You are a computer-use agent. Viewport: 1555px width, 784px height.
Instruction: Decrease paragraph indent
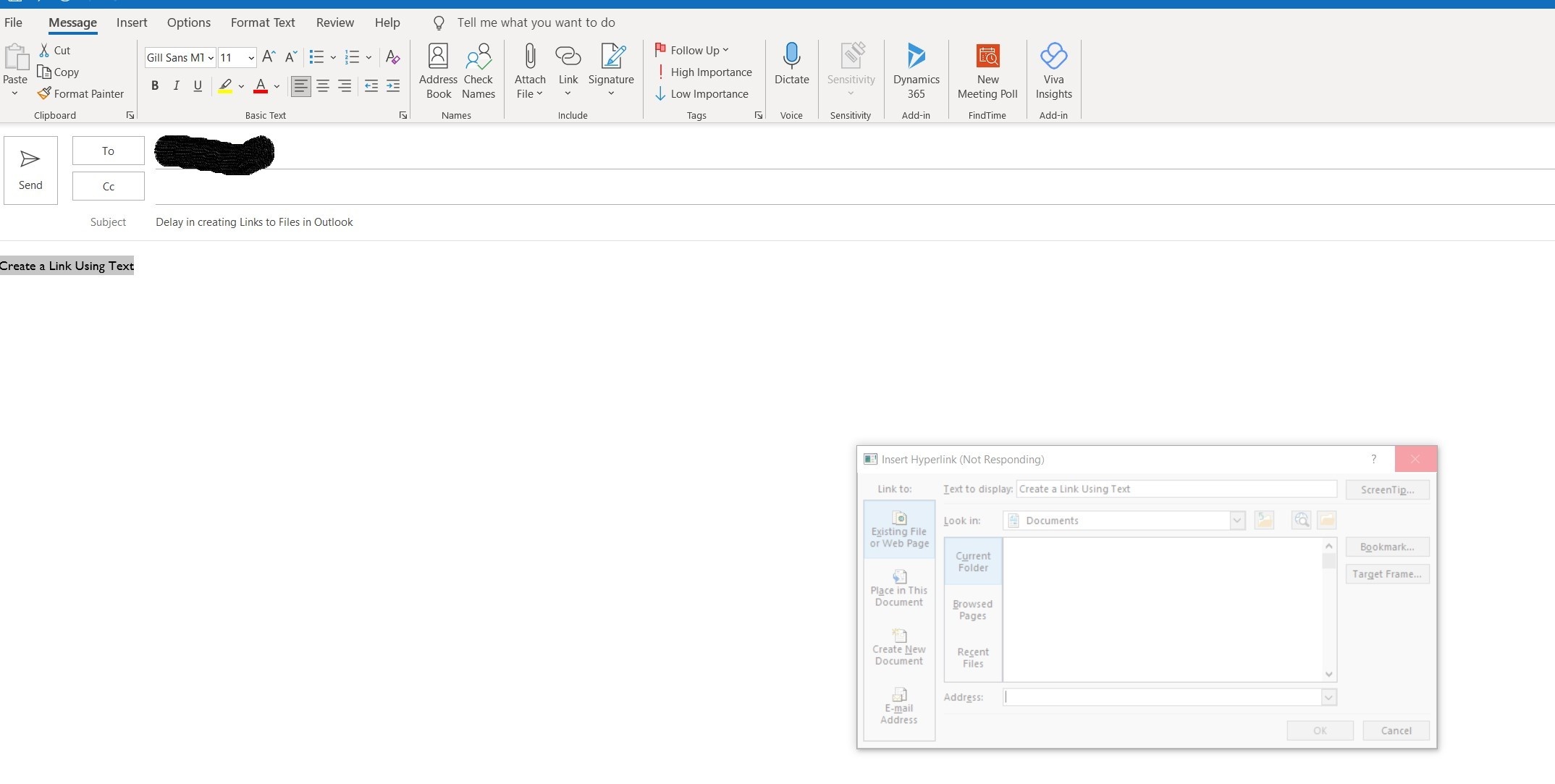(x=371, y=86)
